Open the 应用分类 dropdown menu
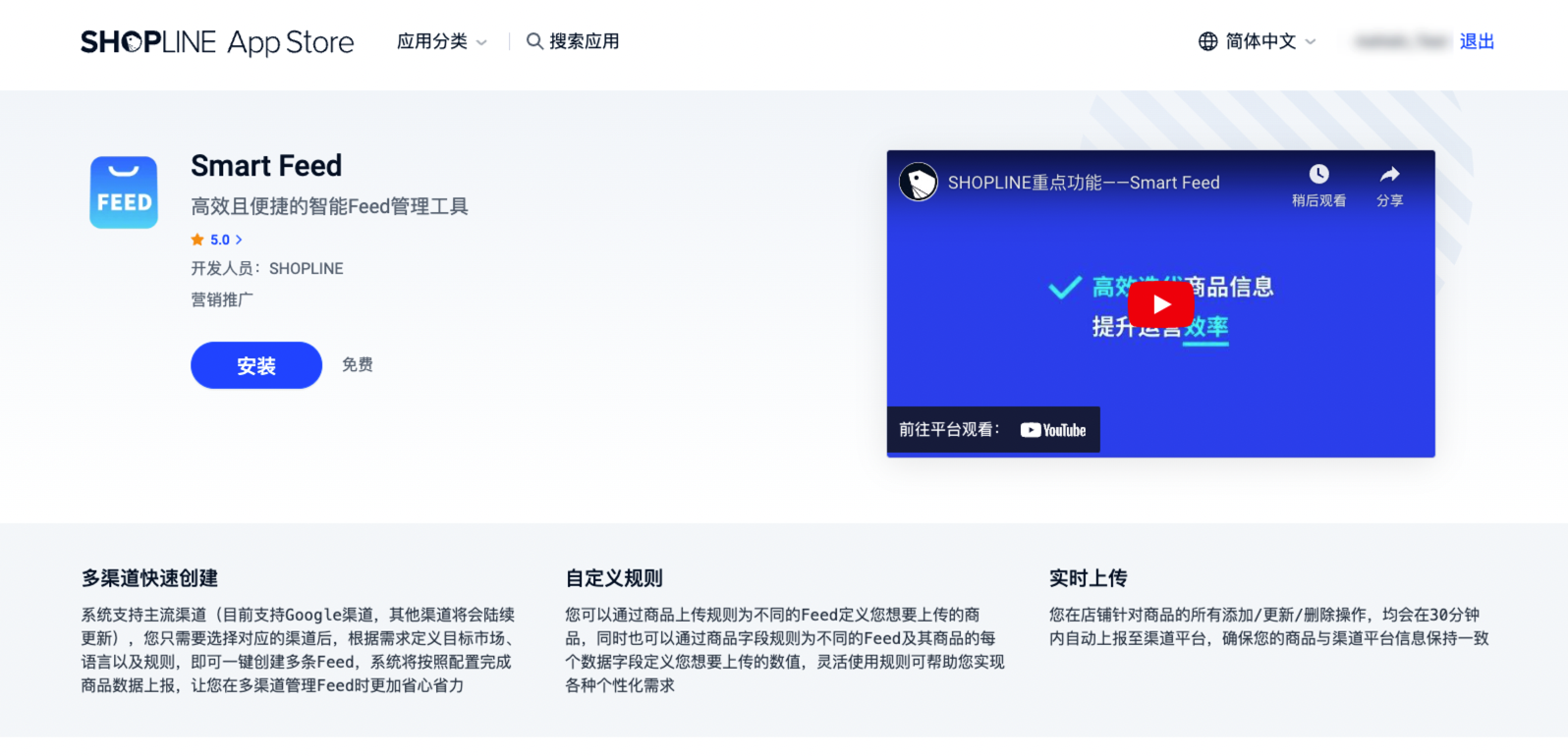This screenshot has width=1568, height=756. (x=441, y=41)
